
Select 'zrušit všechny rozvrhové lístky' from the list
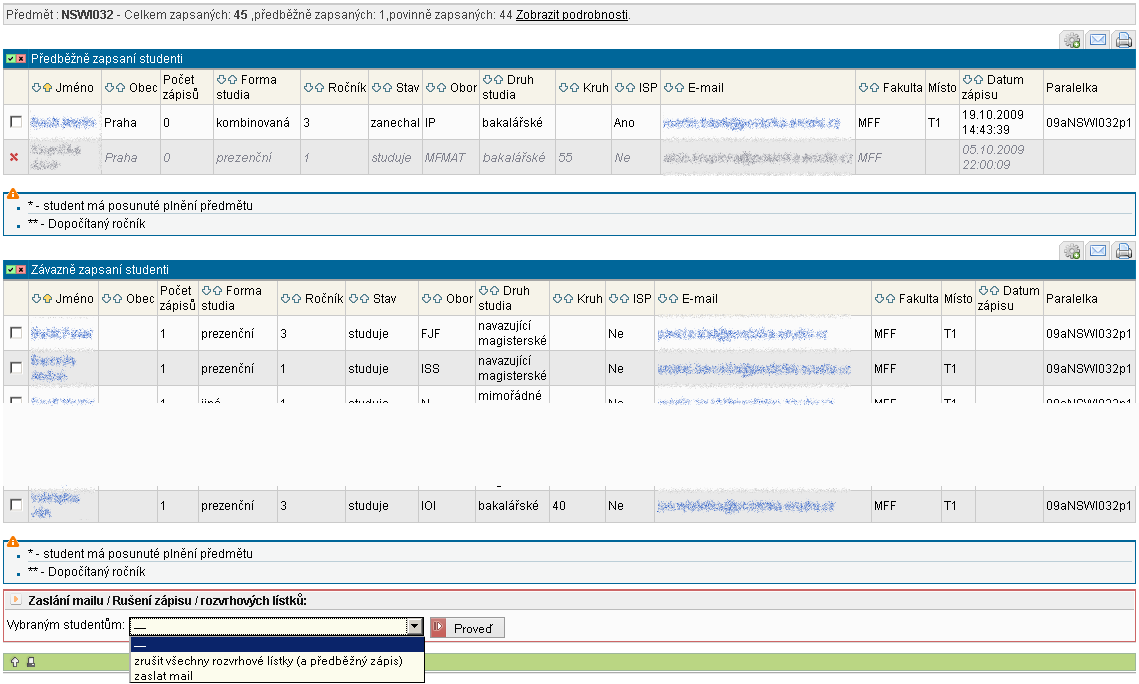tap(267, 661)
